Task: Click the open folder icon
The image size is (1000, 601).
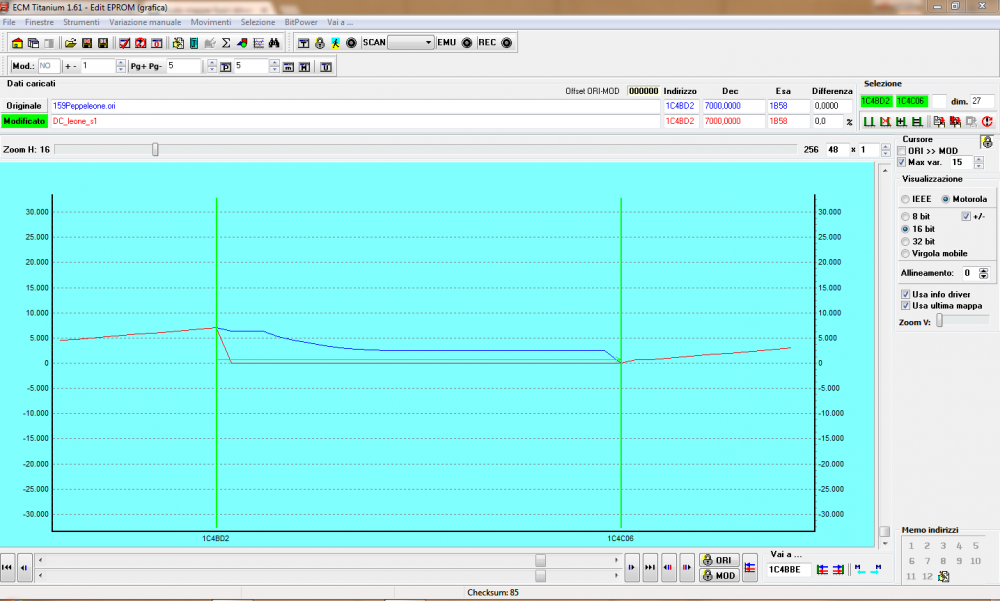Action: coord(71,43)
